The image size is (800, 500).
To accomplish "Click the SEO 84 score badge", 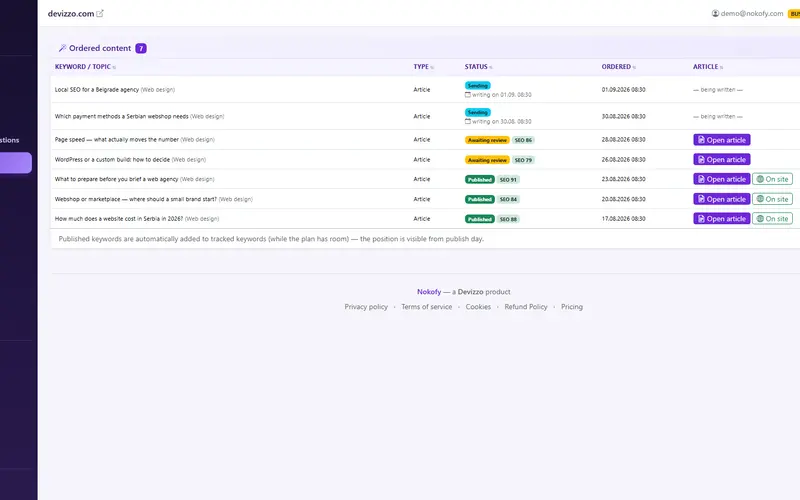I will [508, 199].
